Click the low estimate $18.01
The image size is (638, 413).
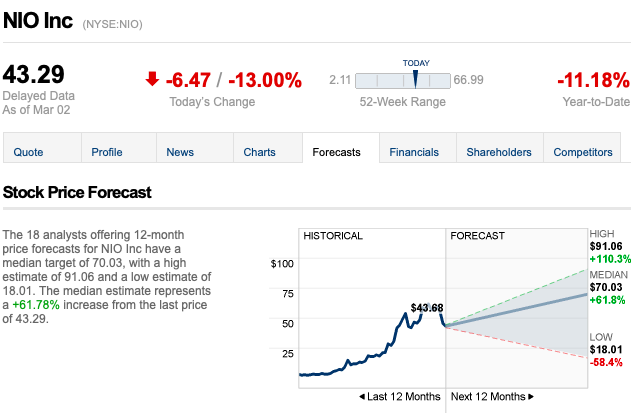[x=606, y=350]
